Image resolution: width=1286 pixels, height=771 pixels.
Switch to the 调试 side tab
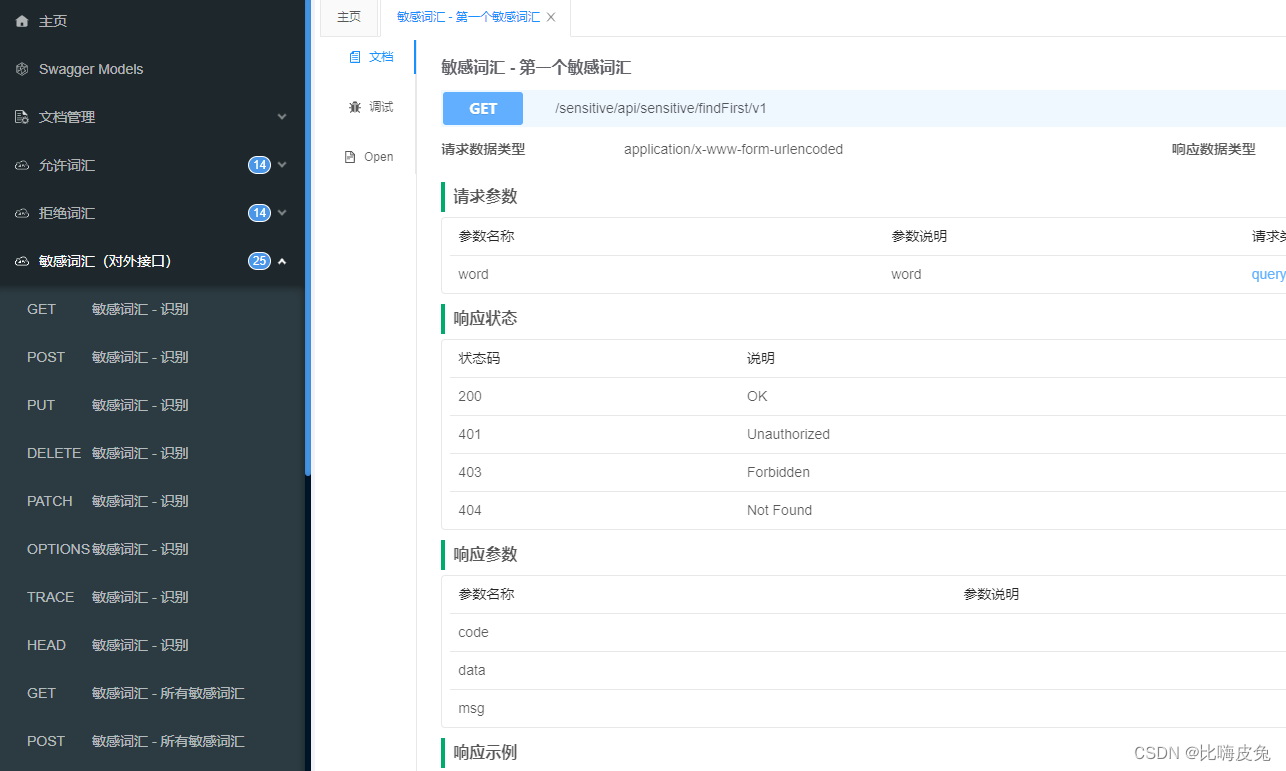(x=371, y=107)
